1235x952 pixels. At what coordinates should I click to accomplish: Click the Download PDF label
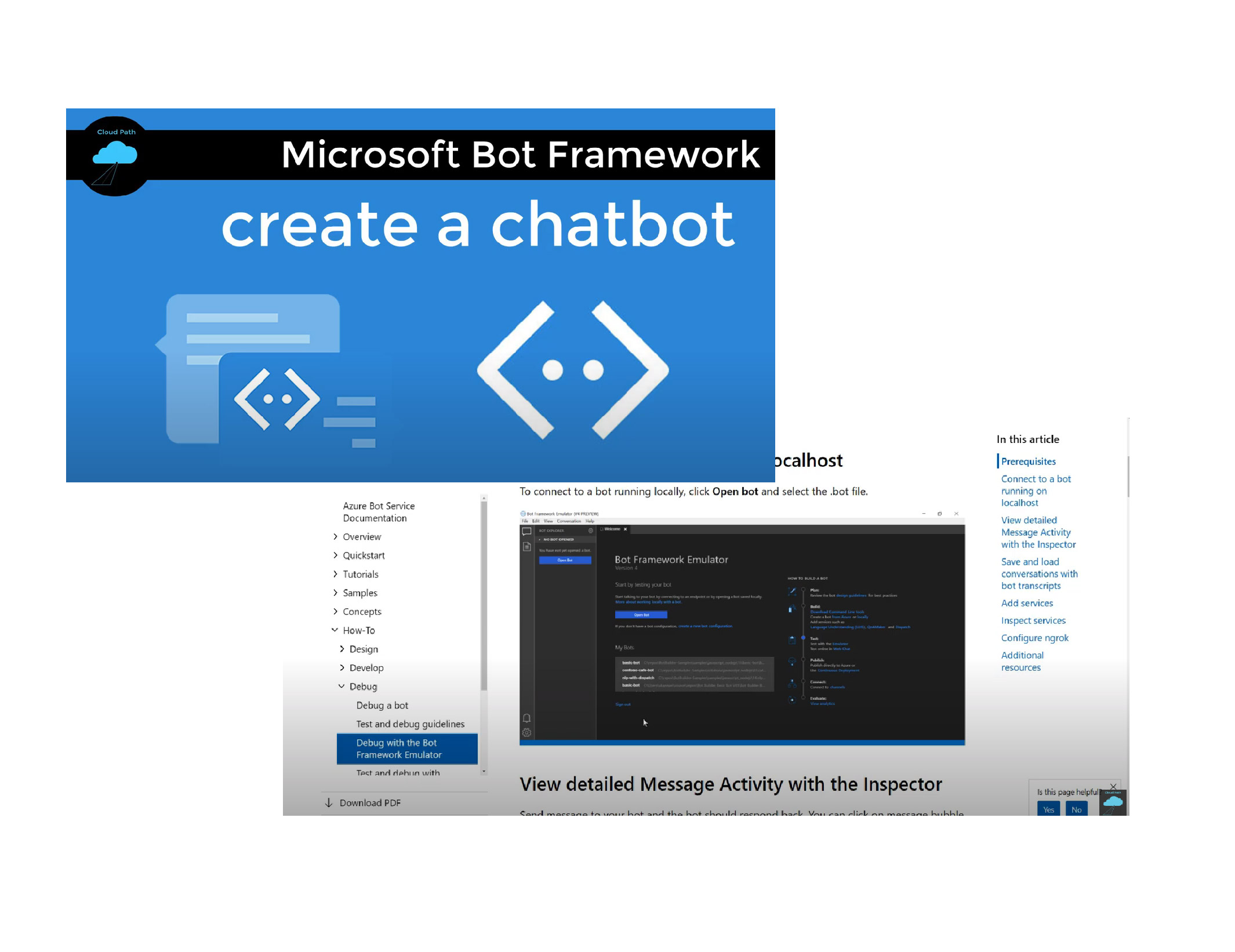point(370,803)
